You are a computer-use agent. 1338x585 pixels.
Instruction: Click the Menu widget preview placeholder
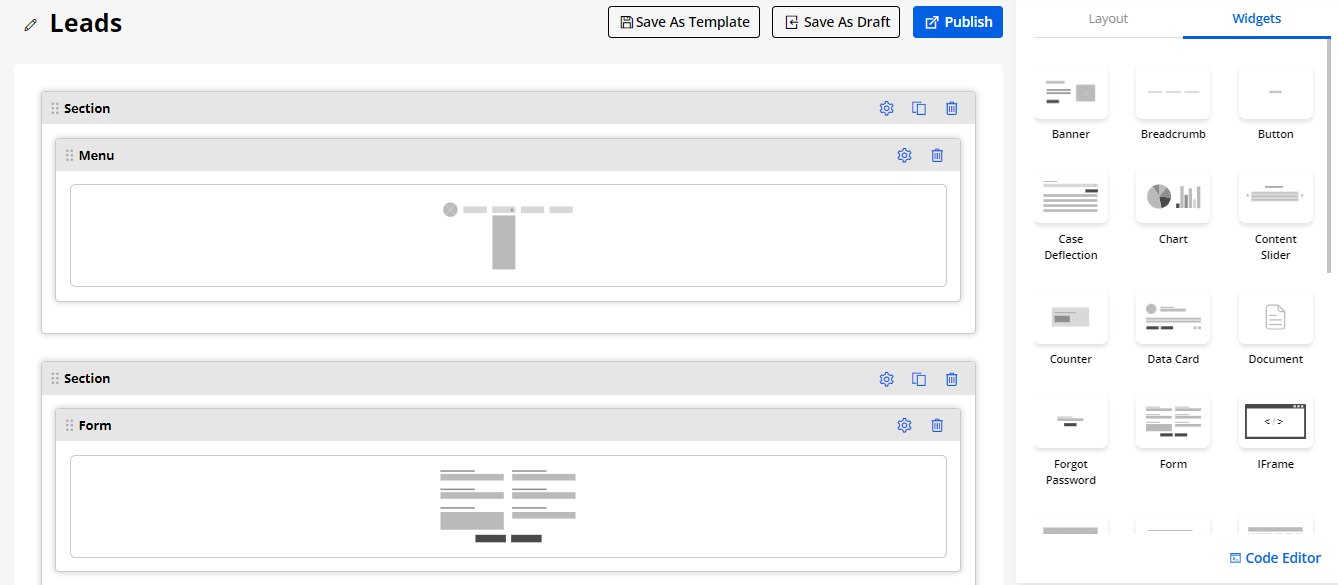click(508, 235)
